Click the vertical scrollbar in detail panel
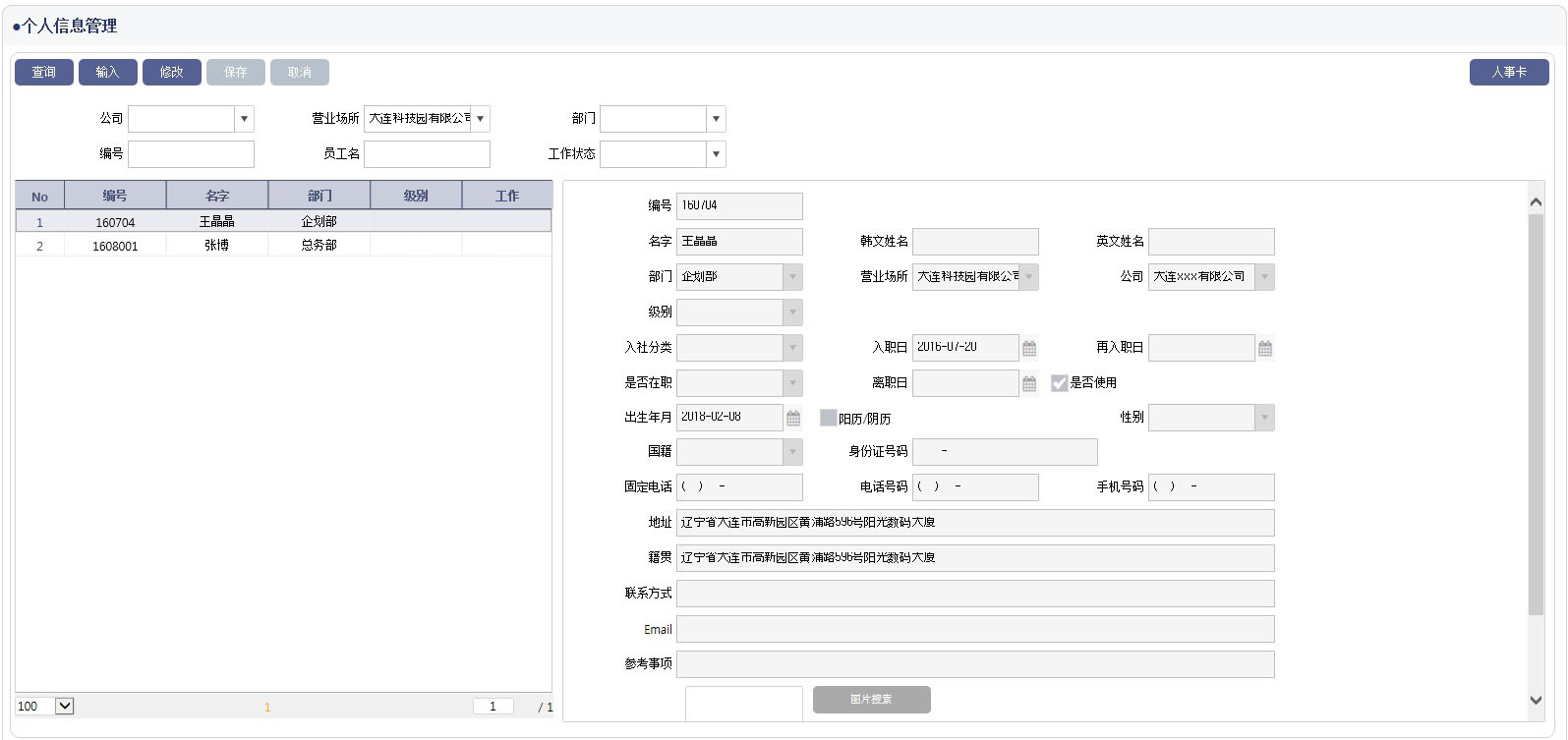 coord(1536,413)
